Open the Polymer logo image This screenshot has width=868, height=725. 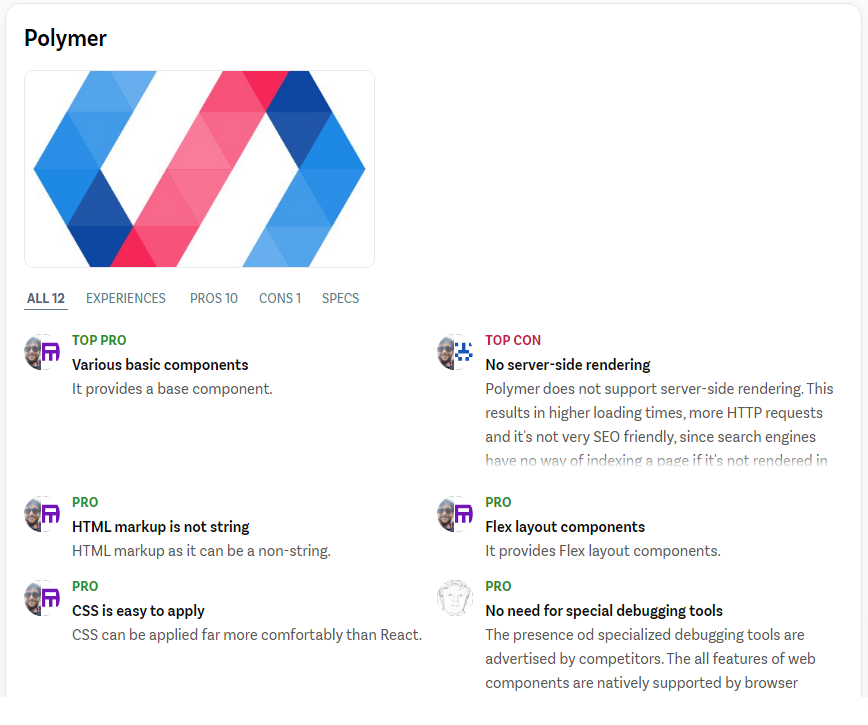pos(199,169)
